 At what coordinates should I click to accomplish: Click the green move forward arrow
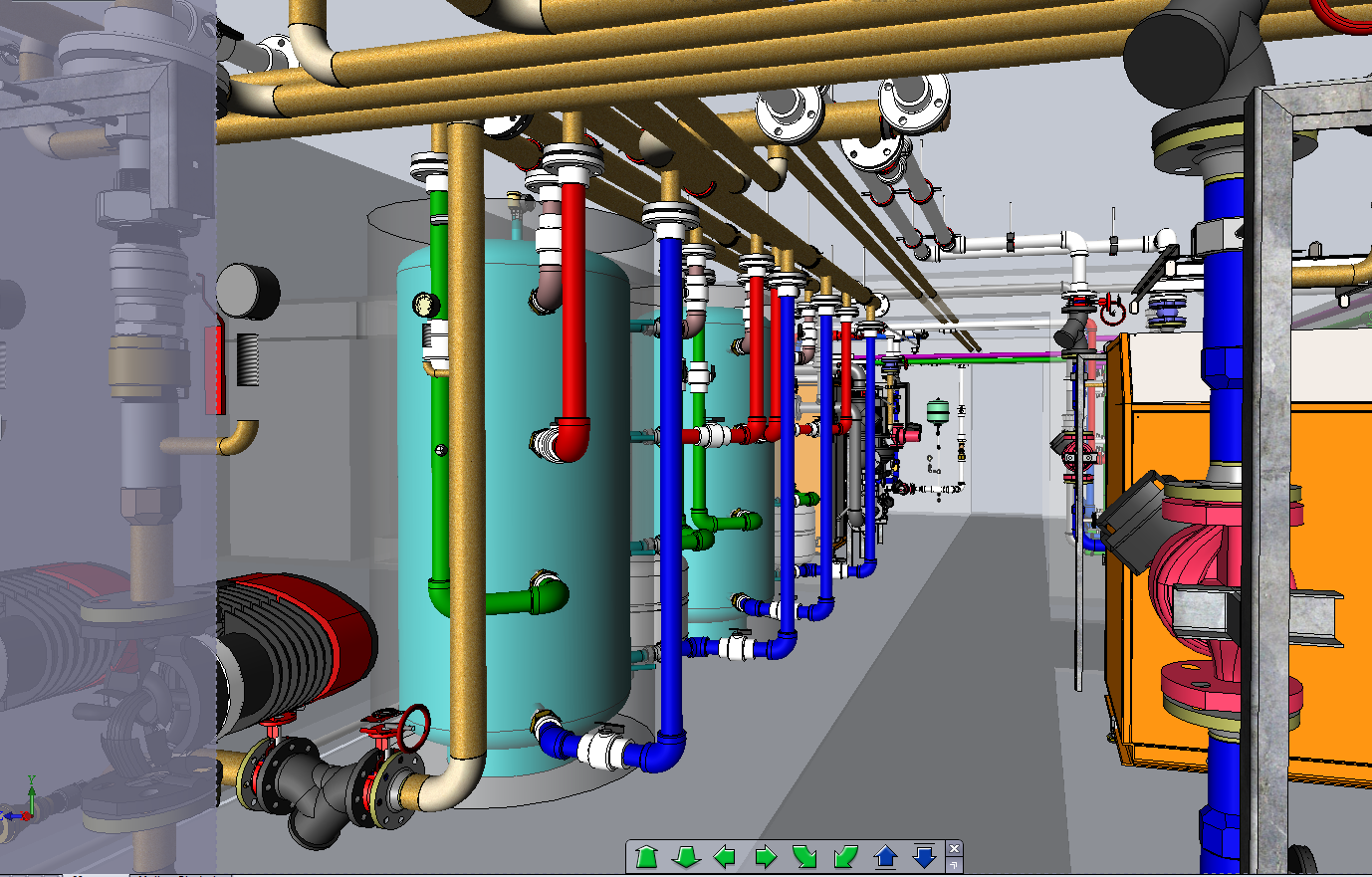pyautogui.click(x=646, y=856)
